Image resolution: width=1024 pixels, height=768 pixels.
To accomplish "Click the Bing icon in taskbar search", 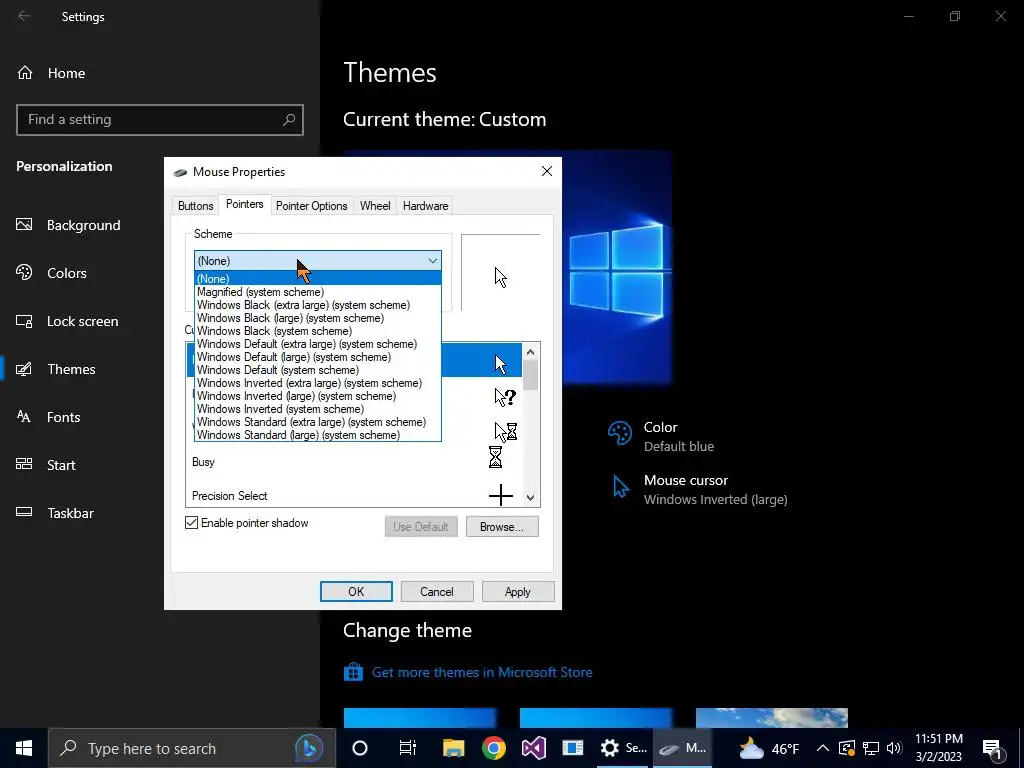I will click(x=309, y=748).
